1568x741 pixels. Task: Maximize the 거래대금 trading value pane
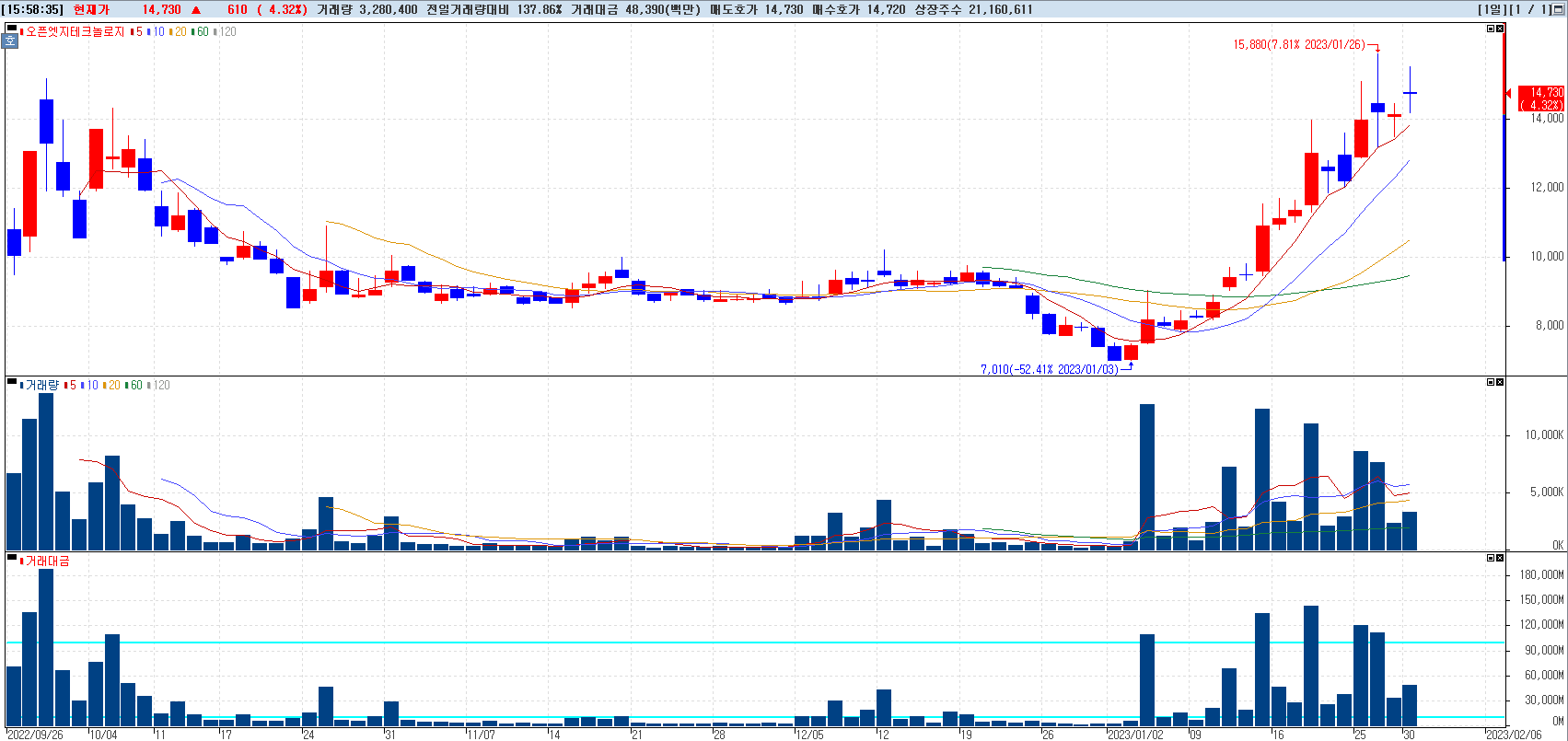[x=1491, y=558]
